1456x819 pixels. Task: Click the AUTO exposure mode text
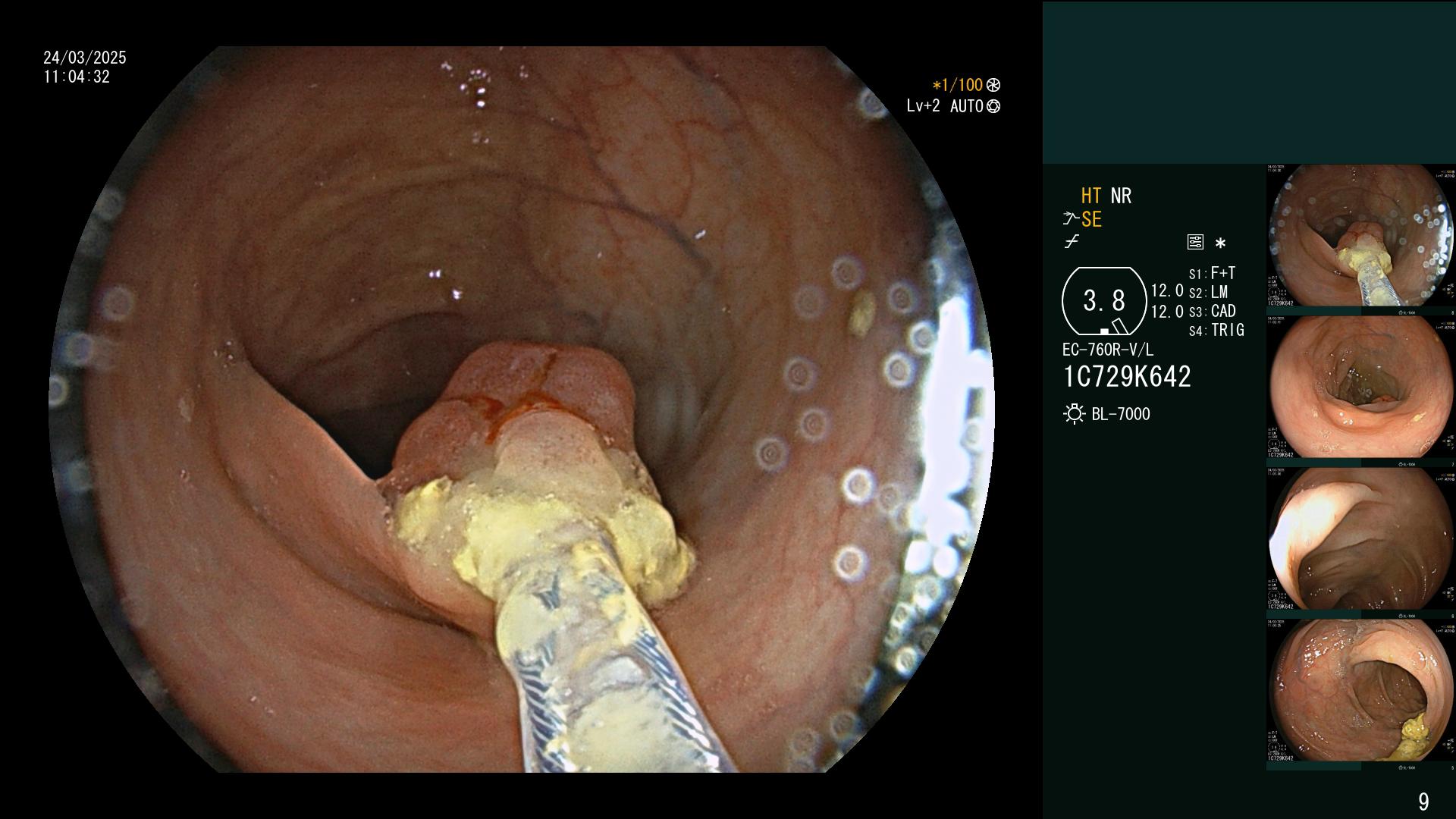point(967,106)
